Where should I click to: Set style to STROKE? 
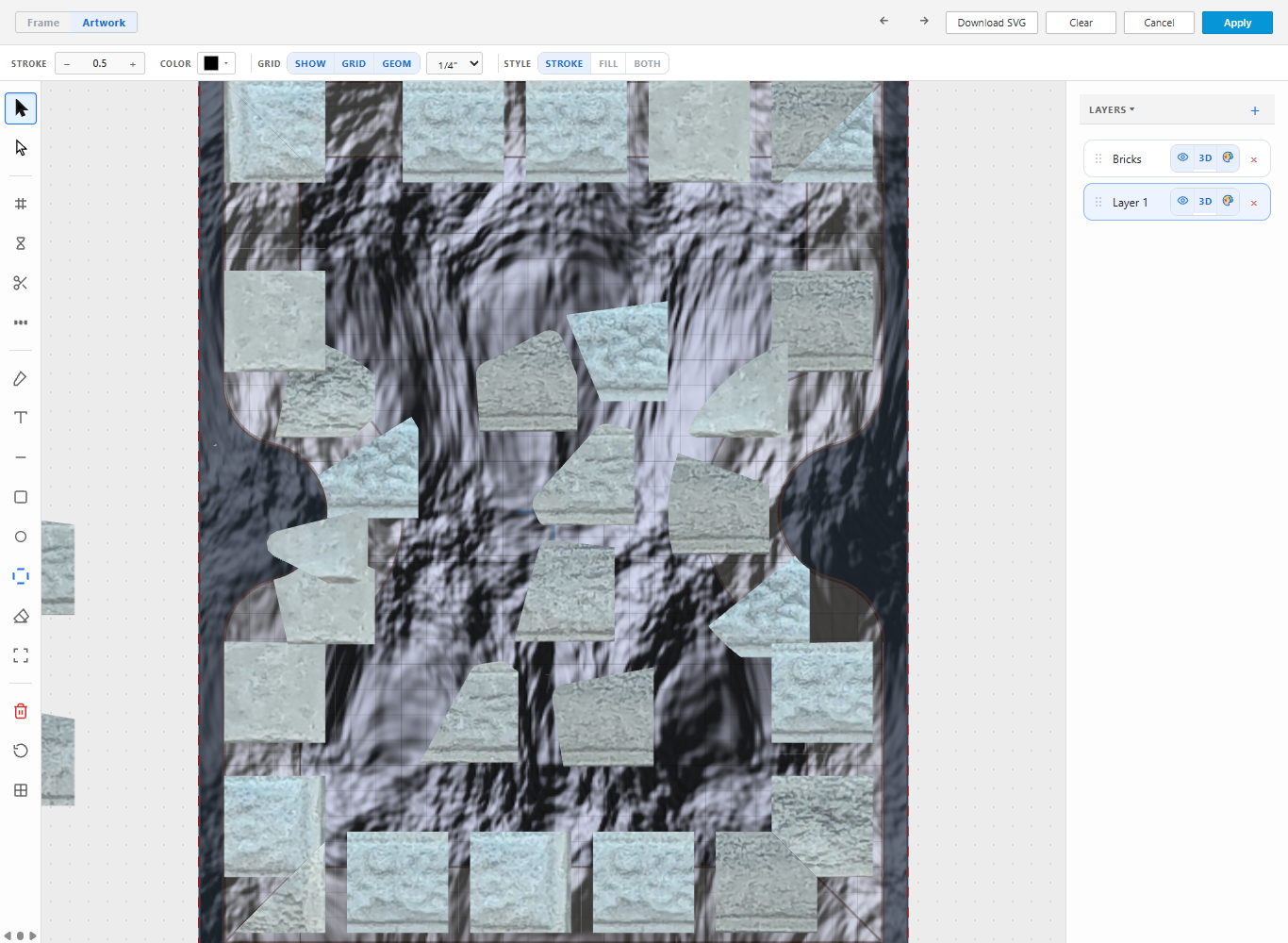tap(564, 63)
